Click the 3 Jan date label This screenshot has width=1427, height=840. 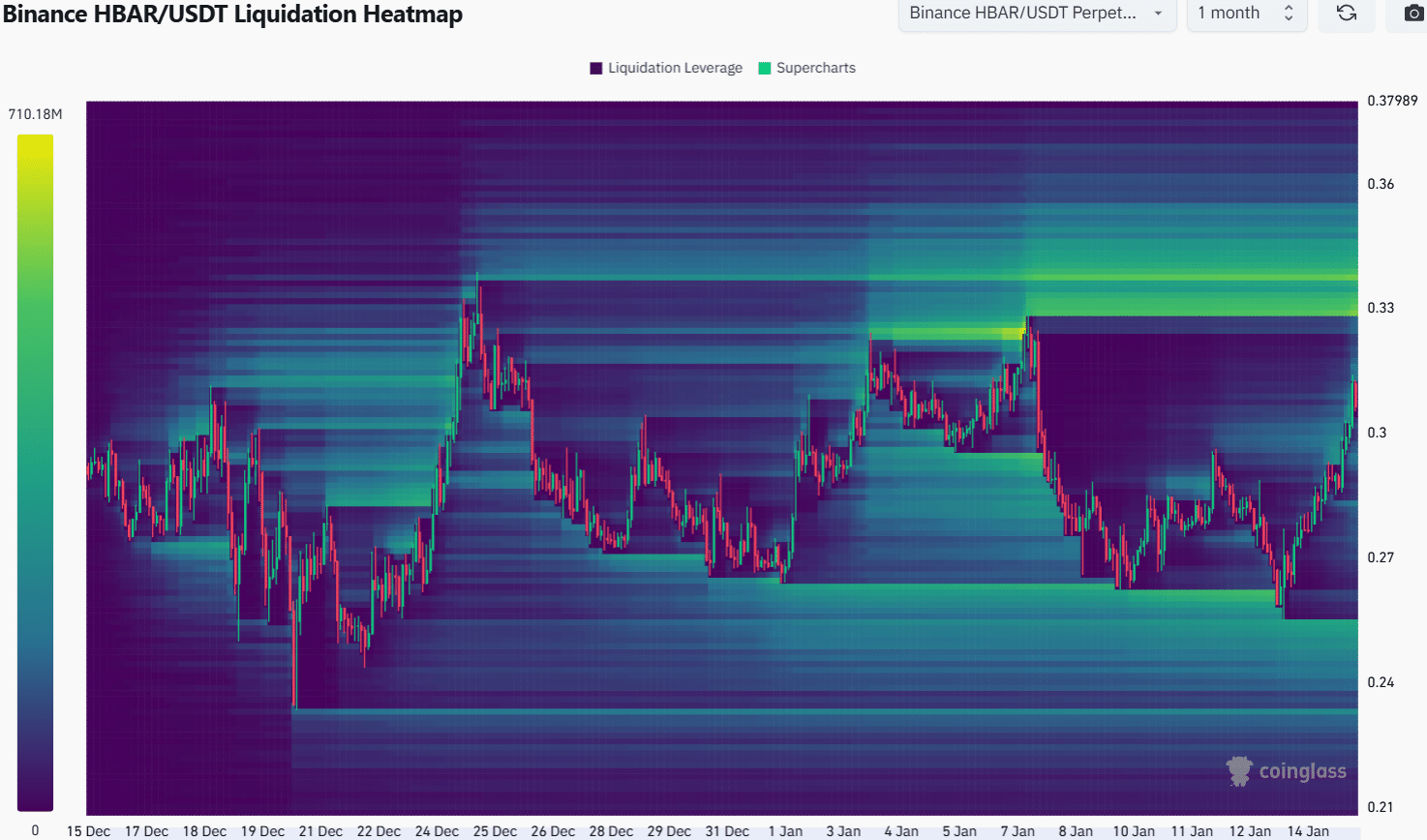coord(843,831)
